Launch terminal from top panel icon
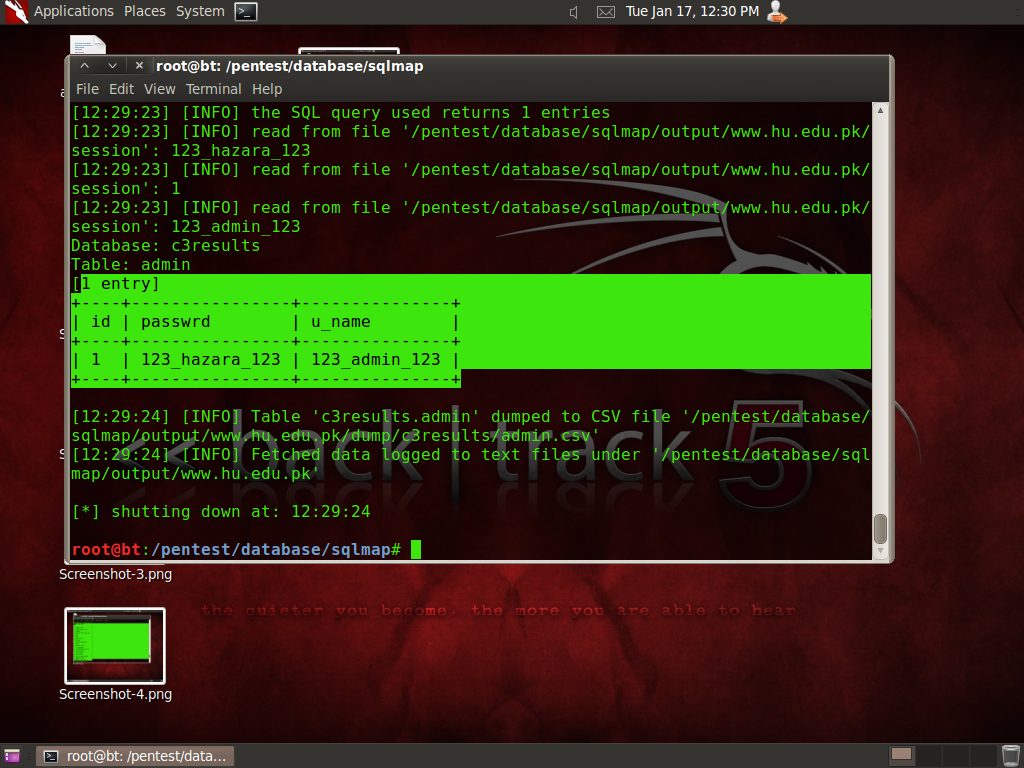The height and width of the screenshot is (768, 1024). pyautogui.click(x=246, y=12)
